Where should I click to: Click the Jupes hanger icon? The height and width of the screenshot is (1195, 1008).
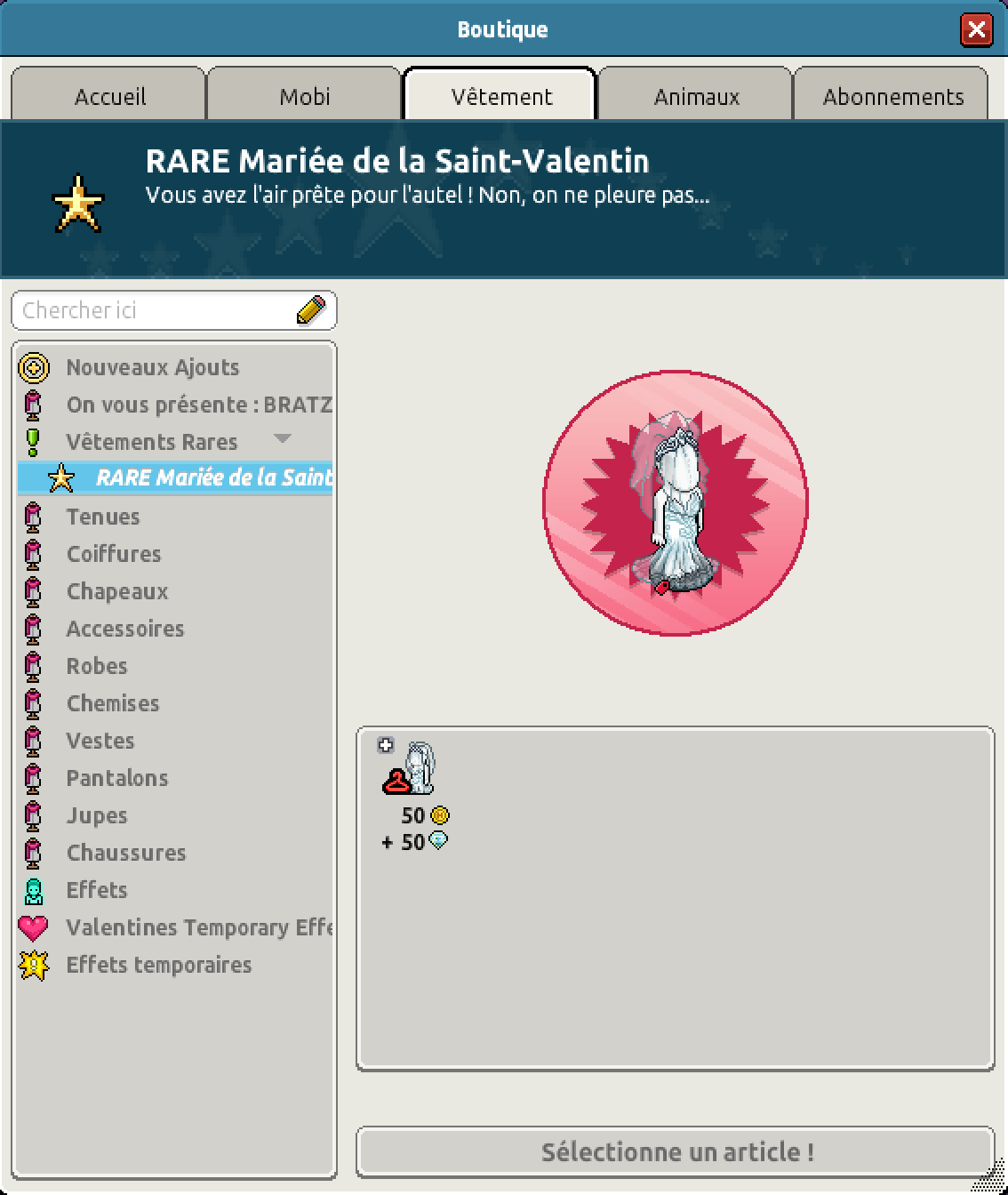(x=33, y=815)
